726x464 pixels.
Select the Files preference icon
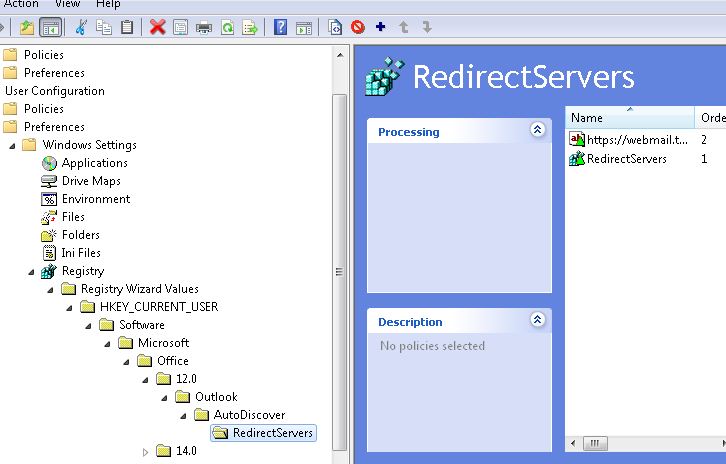(49, 217)
